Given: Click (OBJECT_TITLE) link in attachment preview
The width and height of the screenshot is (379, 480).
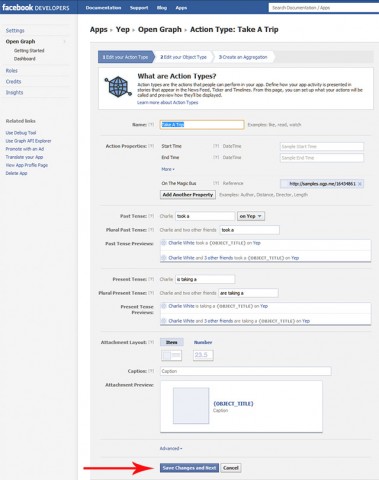Looking at the screenshot, I should pos(233,404).
